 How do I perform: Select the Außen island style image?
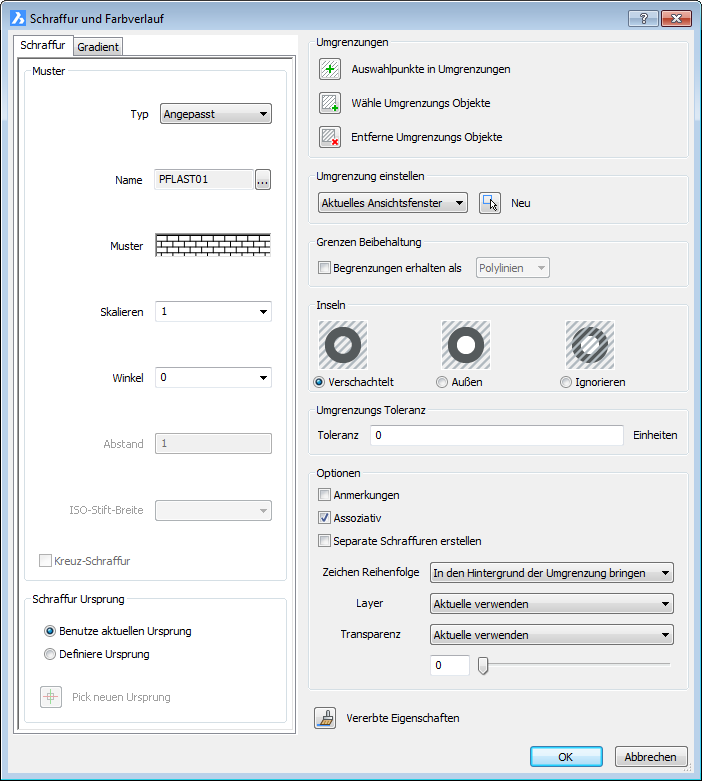click(x=466, y=346)
